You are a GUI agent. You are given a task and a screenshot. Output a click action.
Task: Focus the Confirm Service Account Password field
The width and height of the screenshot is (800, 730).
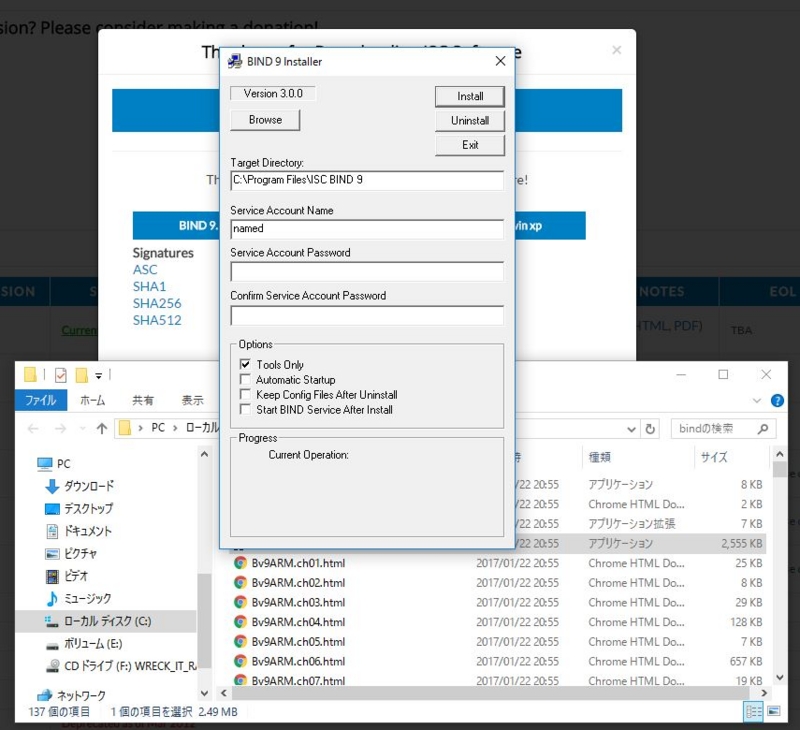367,315
